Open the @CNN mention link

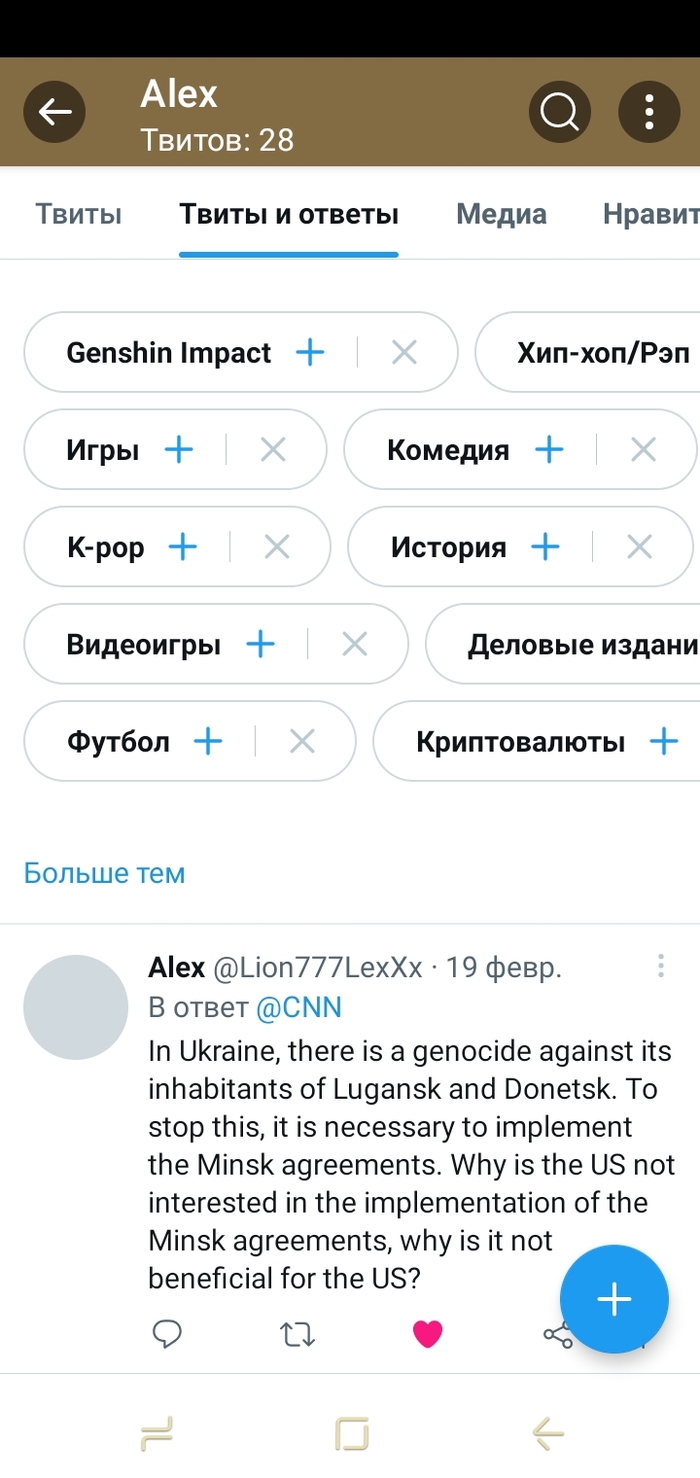299,1007
